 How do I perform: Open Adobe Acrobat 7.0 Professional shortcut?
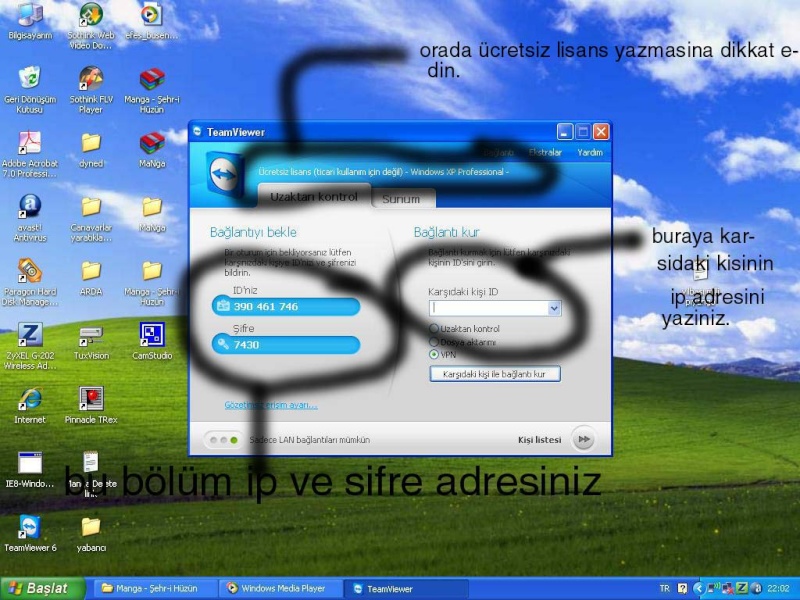click(30, 154)
